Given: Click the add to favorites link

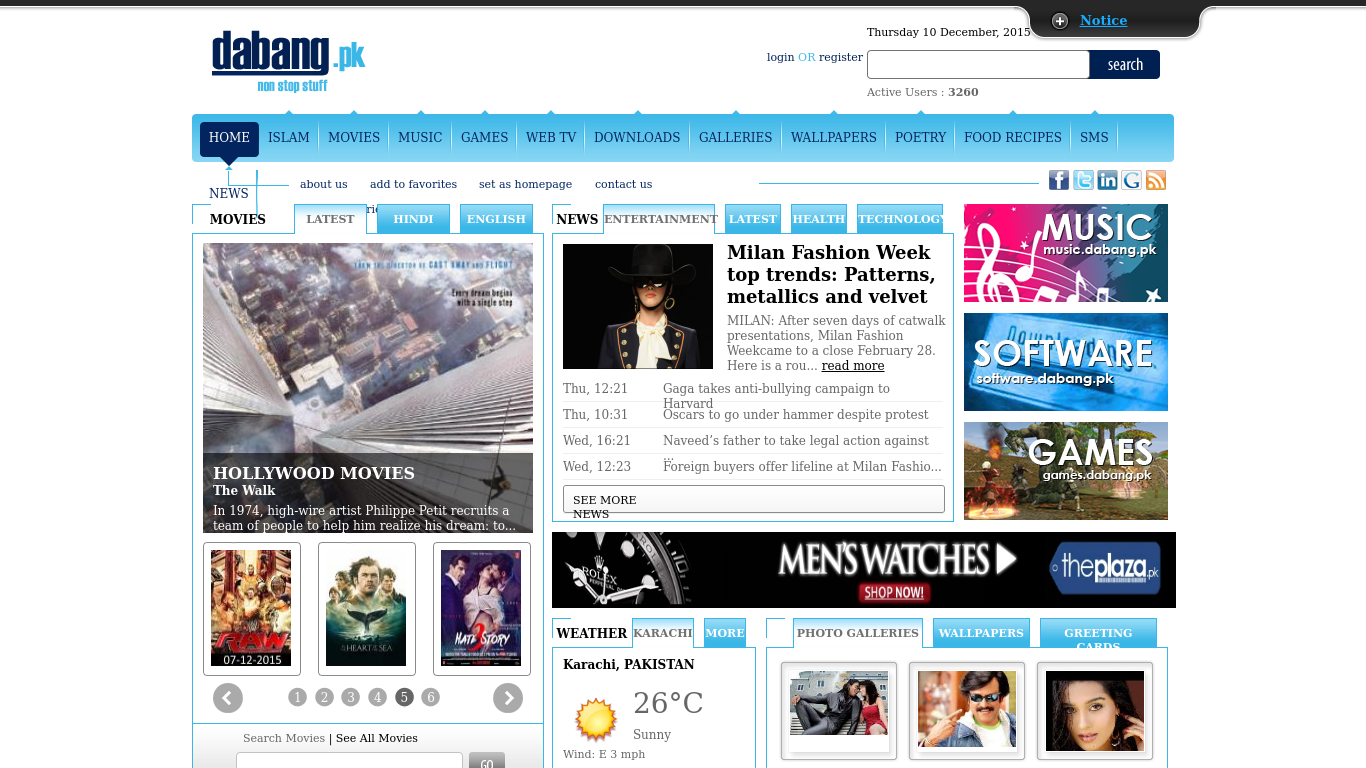Looking at the screenshot, I should tap(413, 184).
